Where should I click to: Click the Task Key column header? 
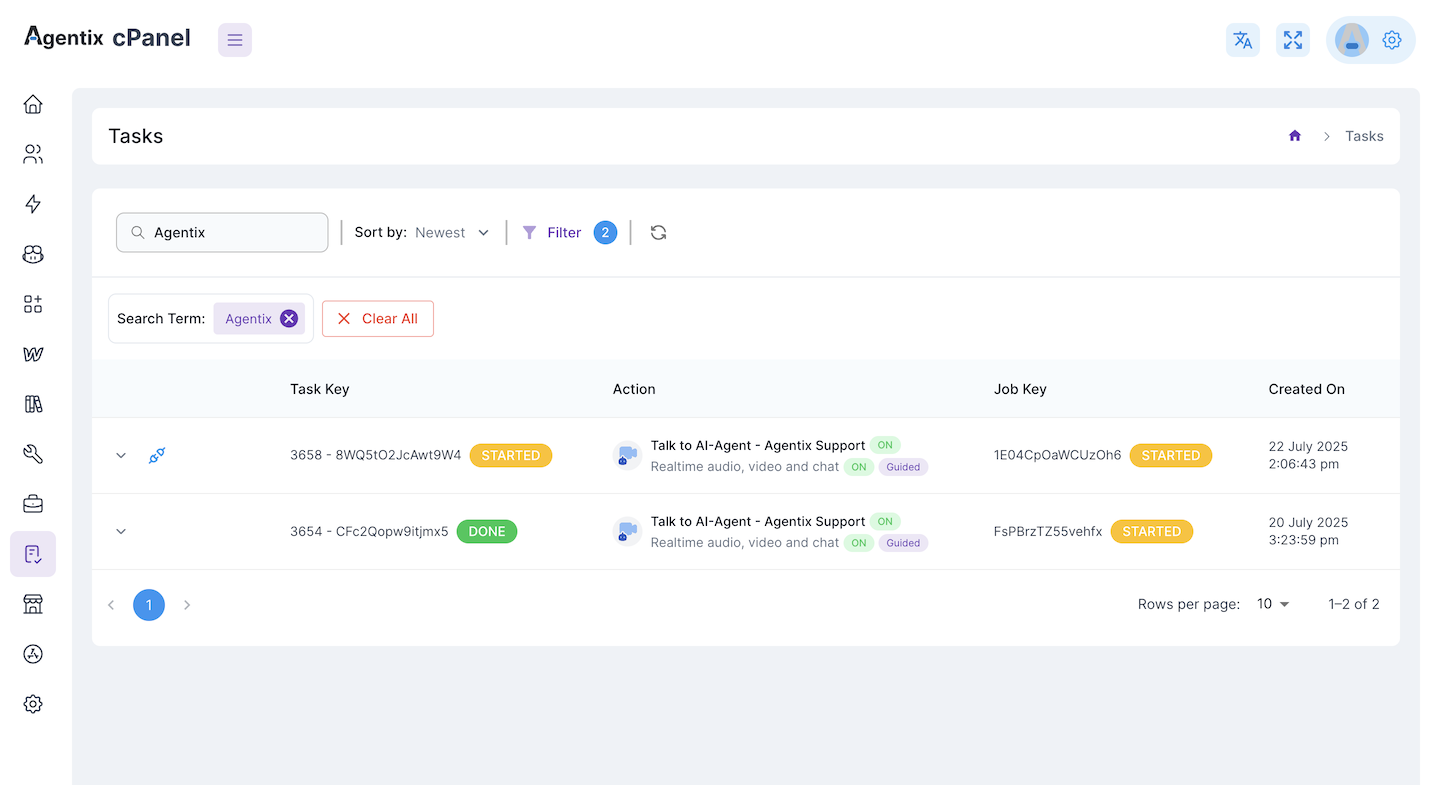tap(320, 389)
